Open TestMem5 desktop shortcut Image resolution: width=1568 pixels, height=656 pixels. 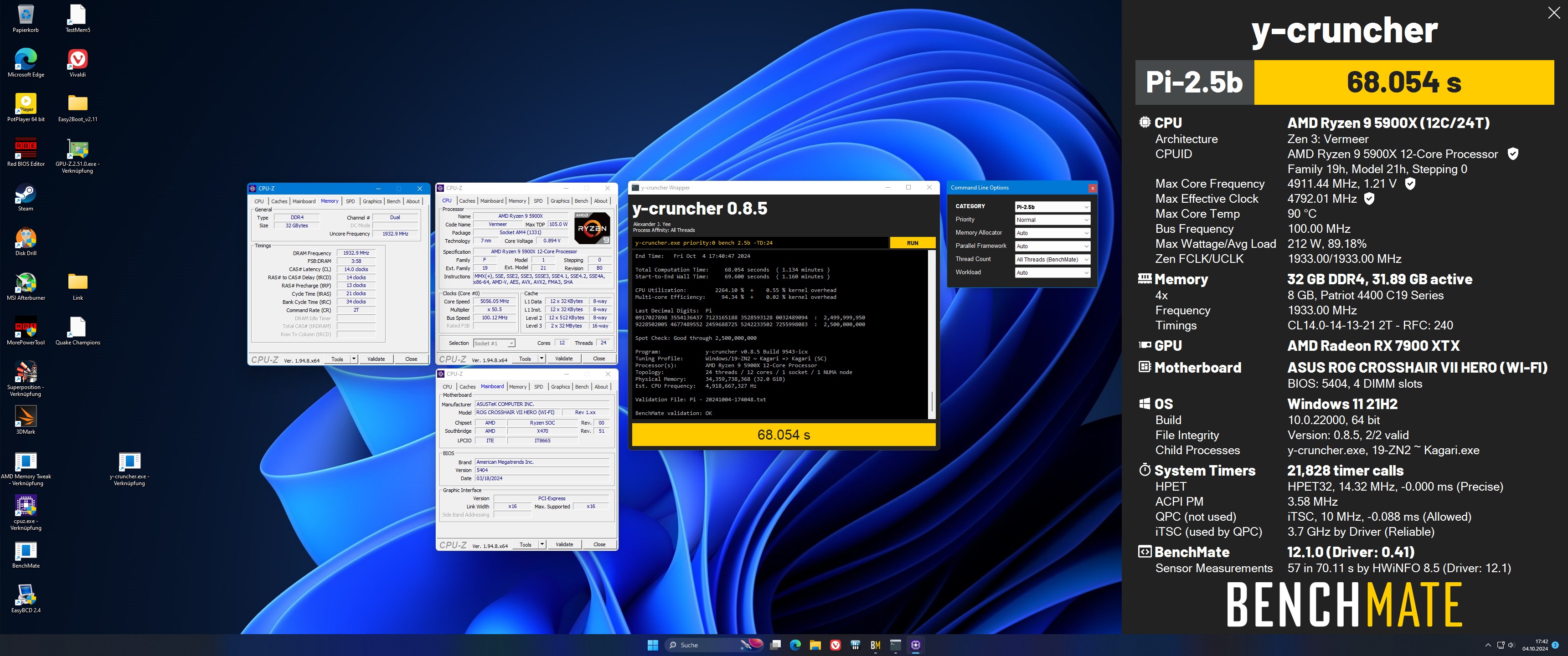pos(78,19)
